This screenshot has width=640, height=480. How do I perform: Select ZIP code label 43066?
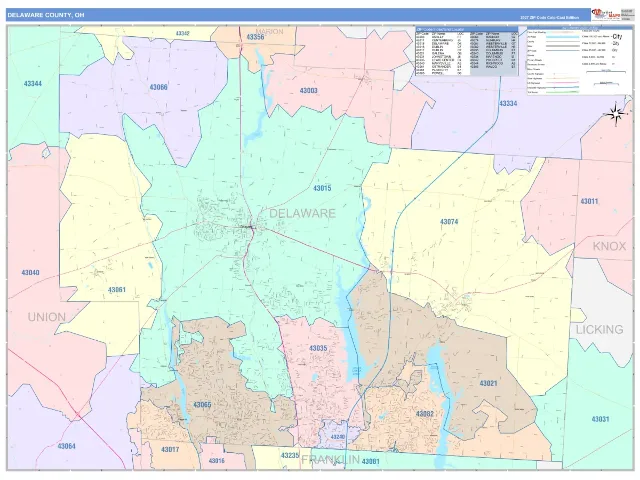point(158,87)
